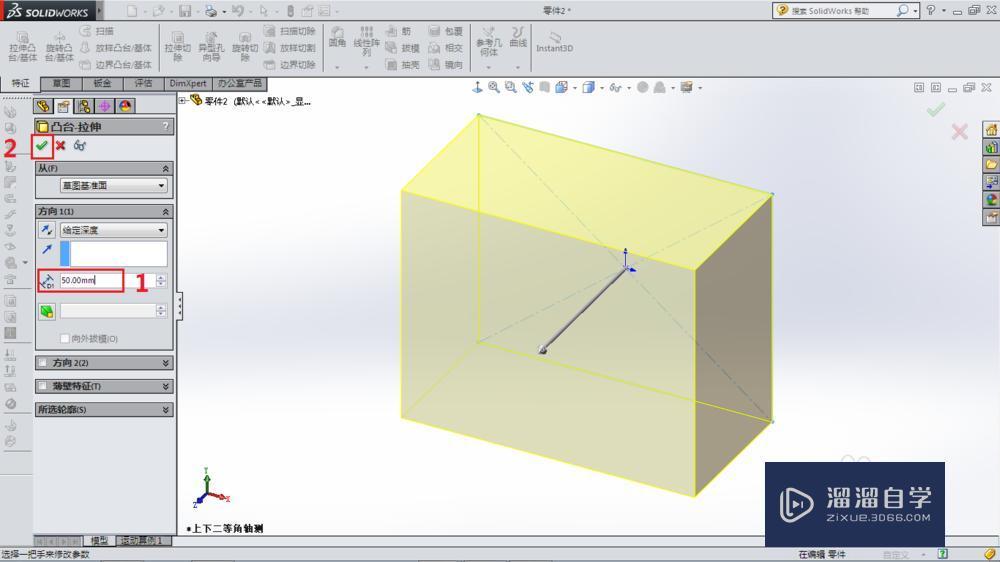The height and width of the screenshot is (562, 1000).
Task: Open the DisplayManager tab icon
Action: coord(124,106)
